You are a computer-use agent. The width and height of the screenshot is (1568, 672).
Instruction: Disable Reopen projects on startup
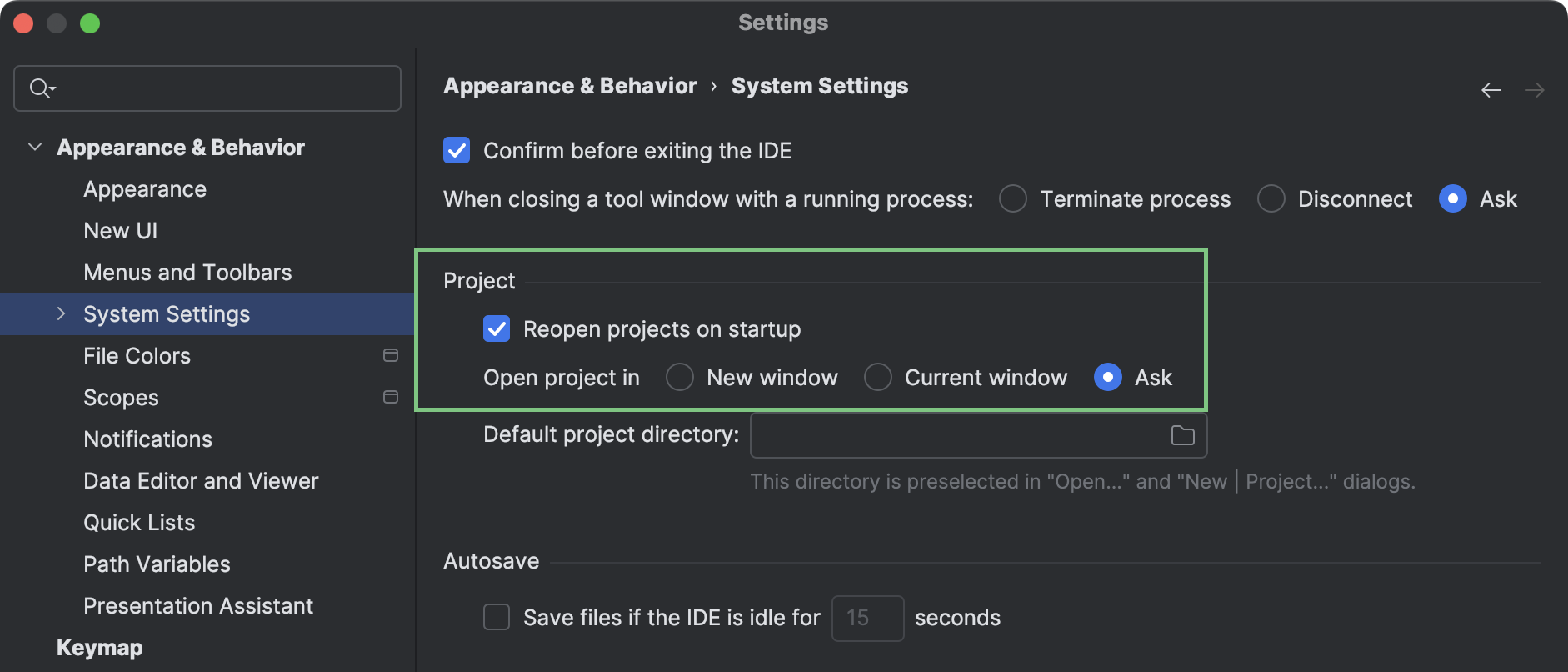497,328
